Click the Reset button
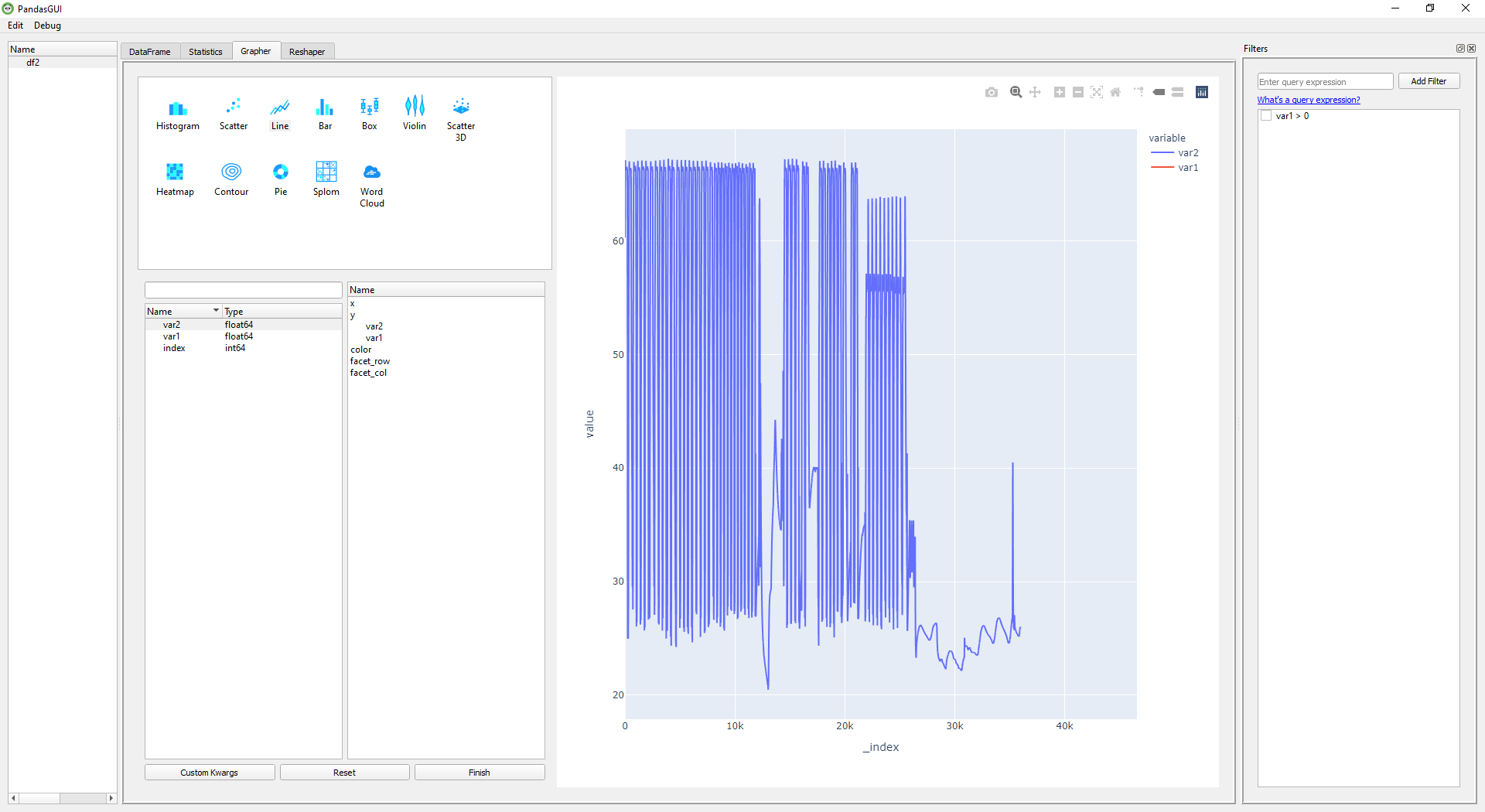The height and width of the screenshot is (812, 1485). click(x=345, y=773)
